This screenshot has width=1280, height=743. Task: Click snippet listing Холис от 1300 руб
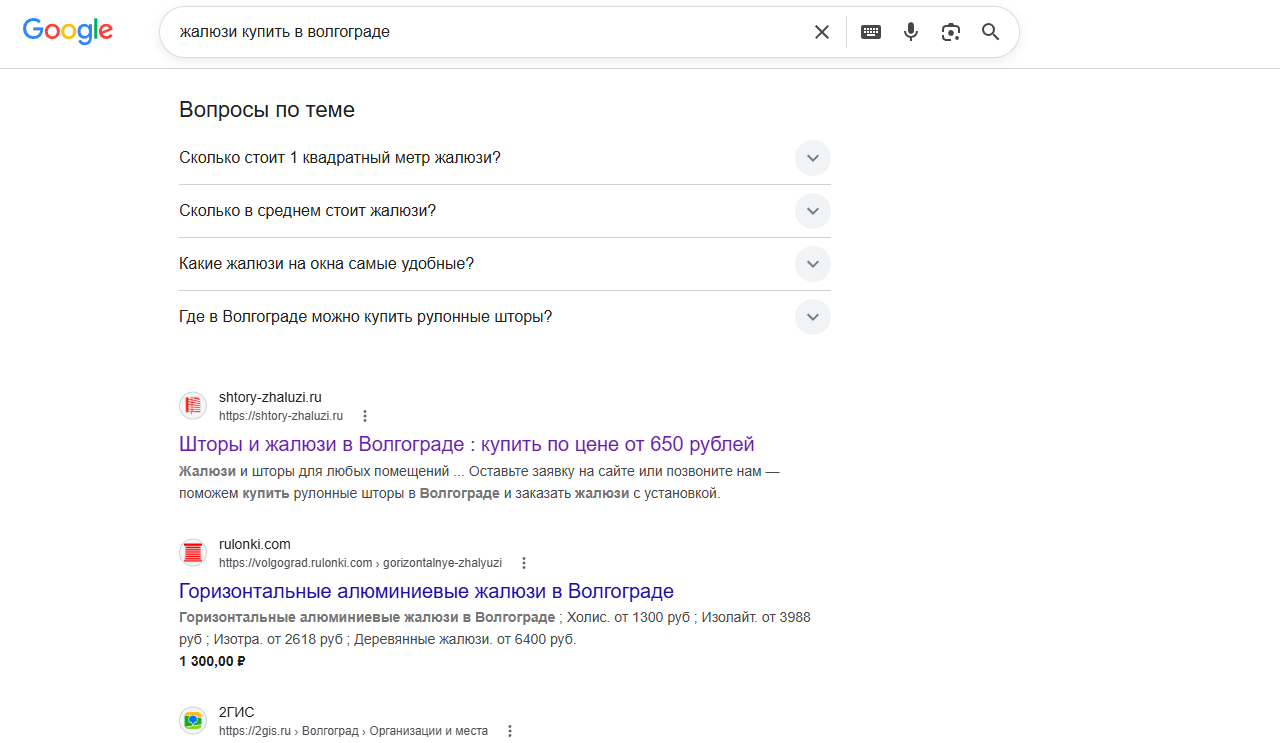pos(495,628)
